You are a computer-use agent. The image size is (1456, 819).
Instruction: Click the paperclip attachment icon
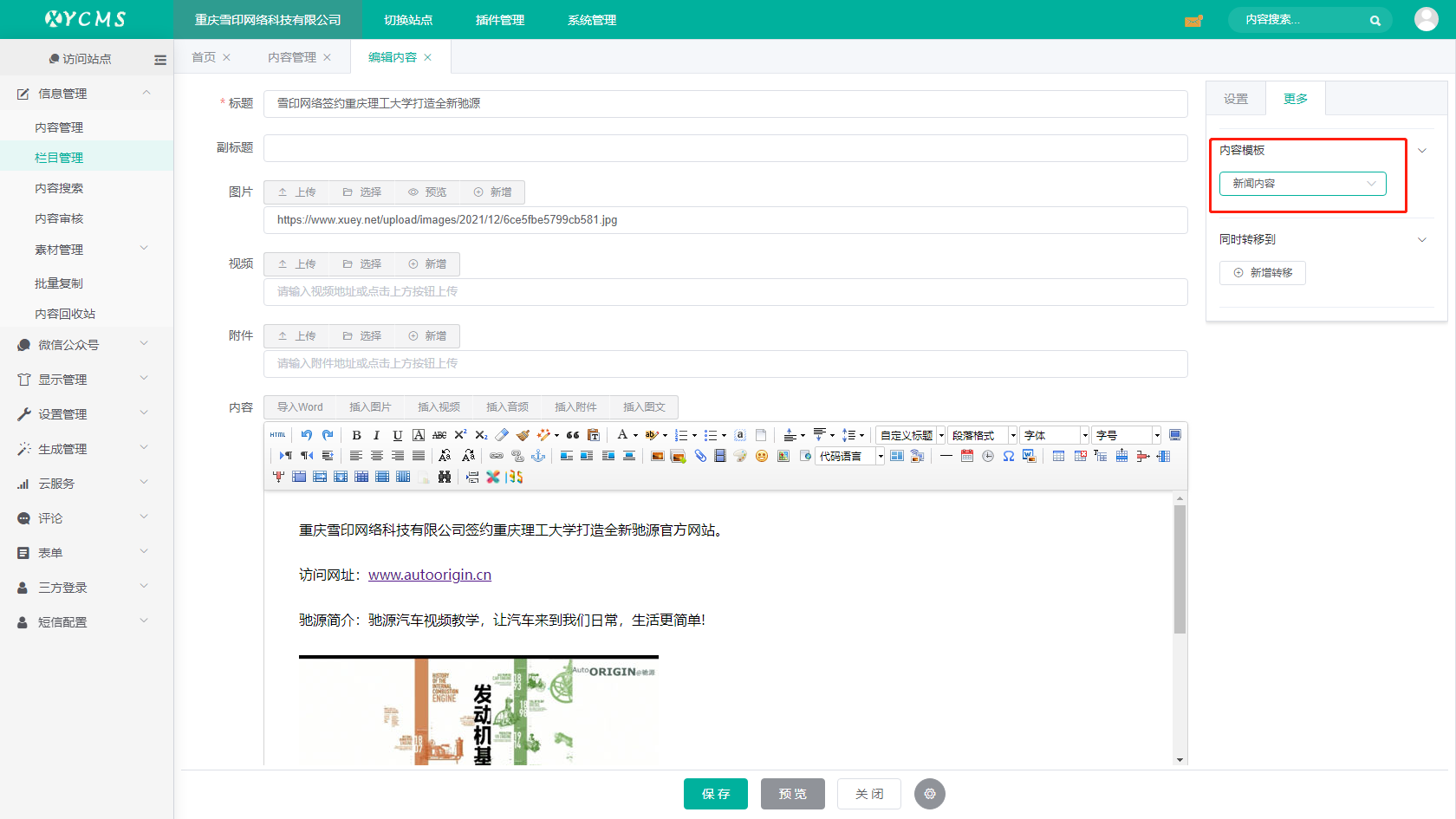tap(700, 456)
